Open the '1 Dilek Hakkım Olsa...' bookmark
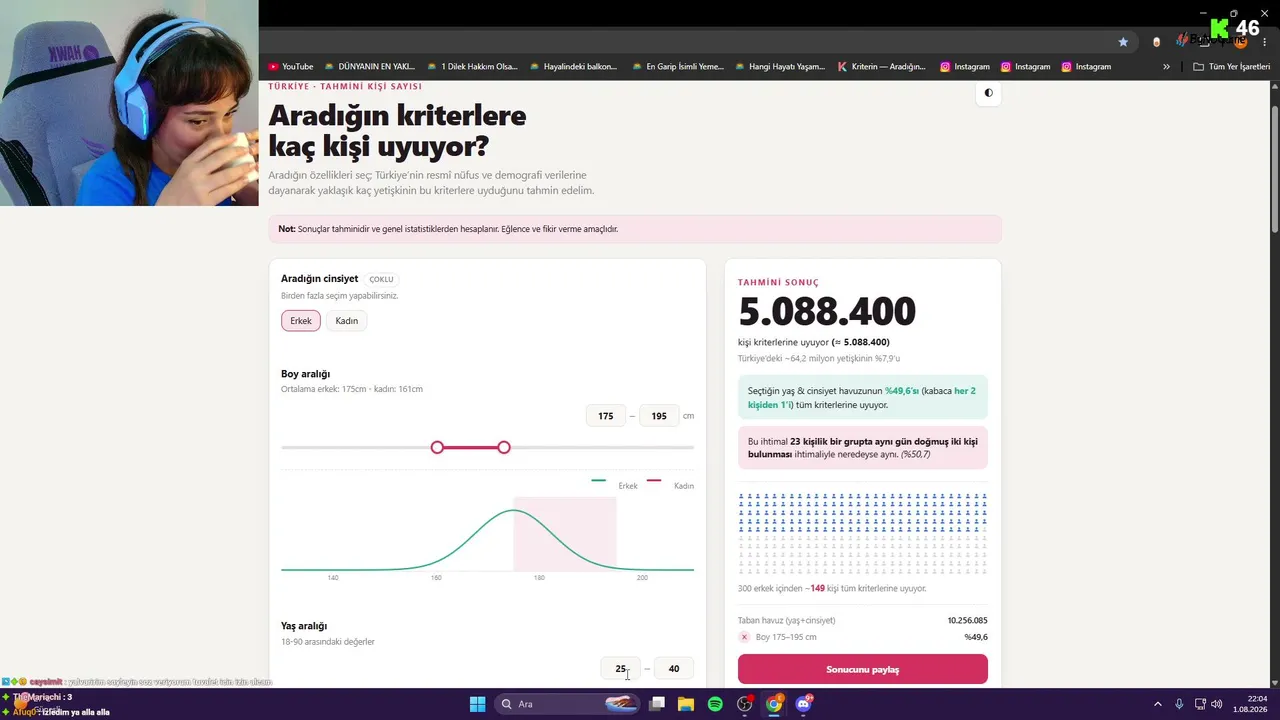The width and height of the screenshot is (1280, 720). click(472, 67)
